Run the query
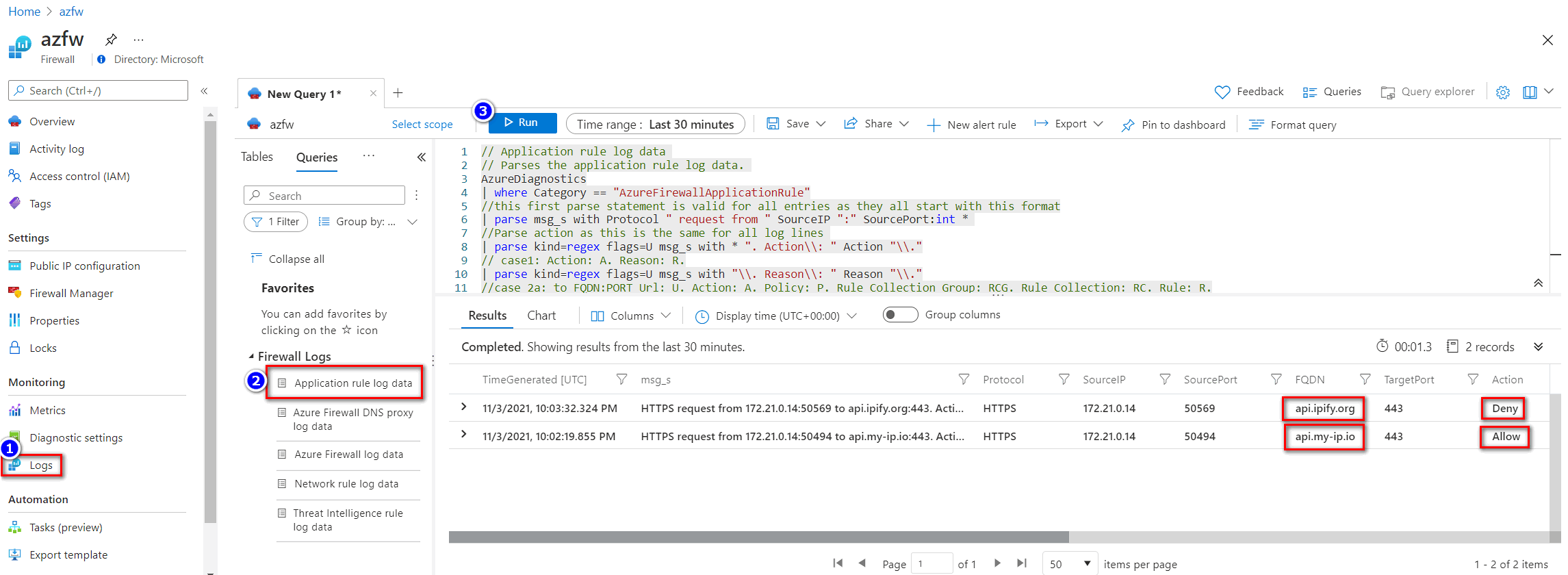The height and width of the screenshot is (575, 1568). [522, 123]
